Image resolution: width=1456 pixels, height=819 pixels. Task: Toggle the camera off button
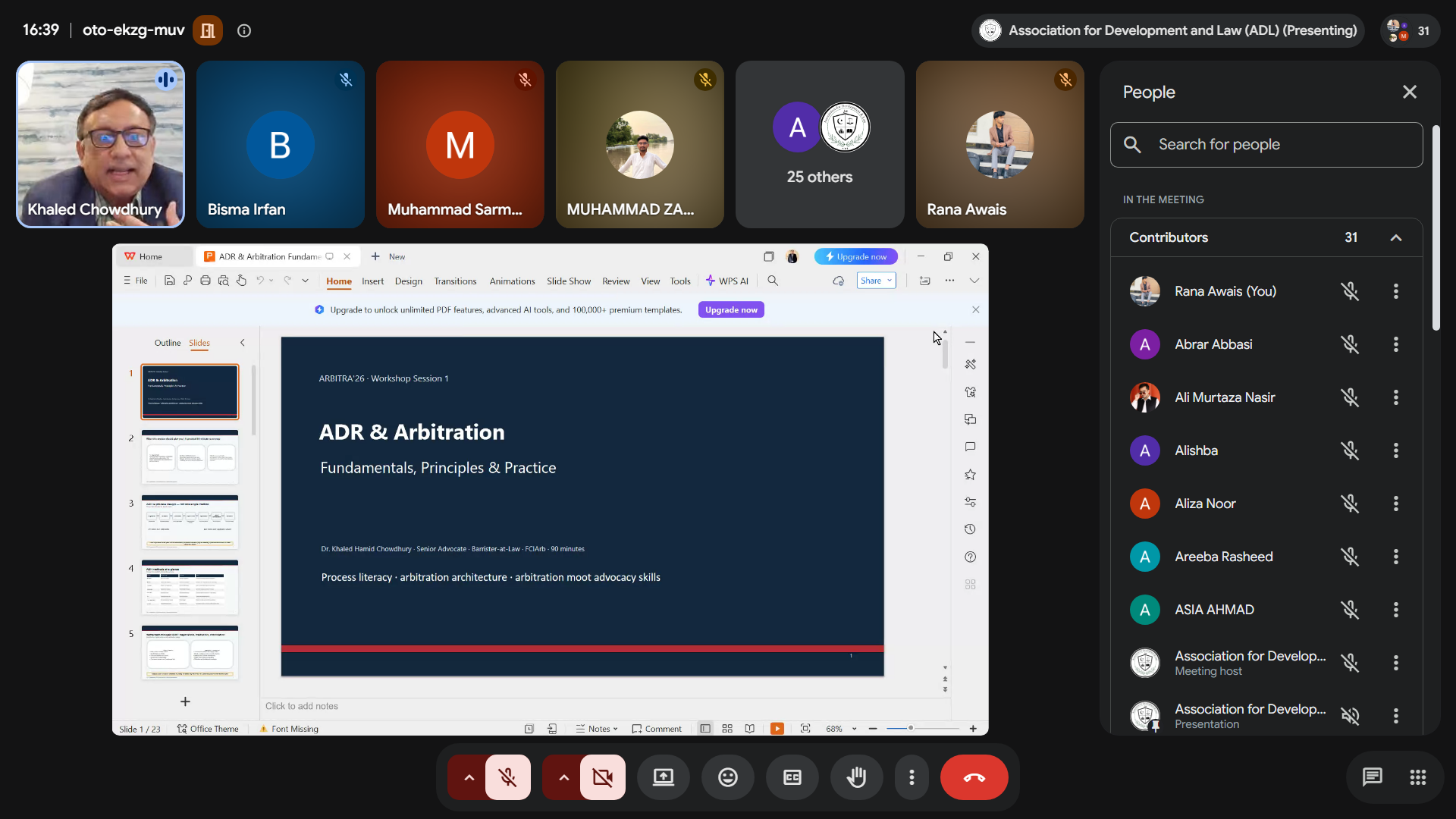[x=603, y=777]
